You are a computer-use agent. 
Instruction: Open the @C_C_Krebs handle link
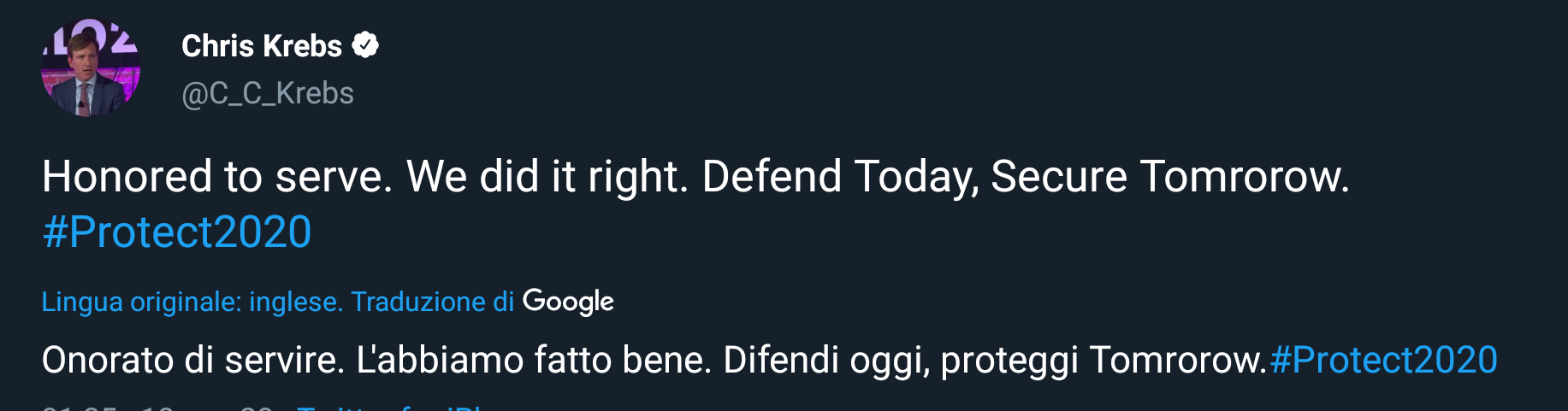(268, 93)
